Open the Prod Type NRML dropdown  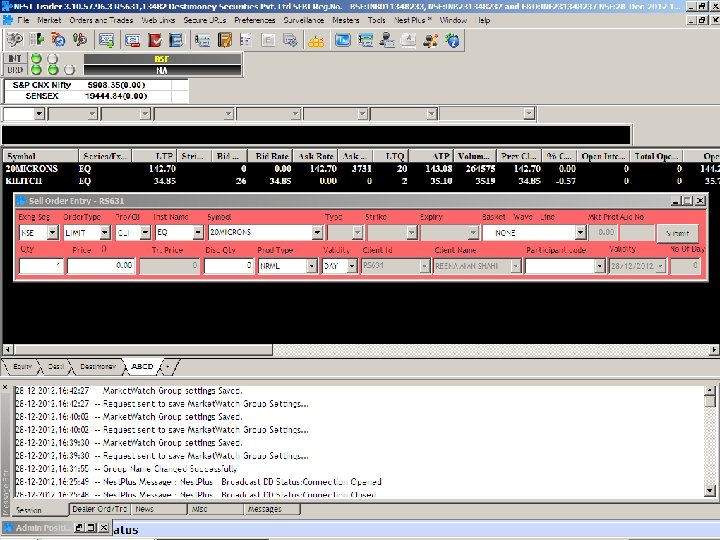312,266
